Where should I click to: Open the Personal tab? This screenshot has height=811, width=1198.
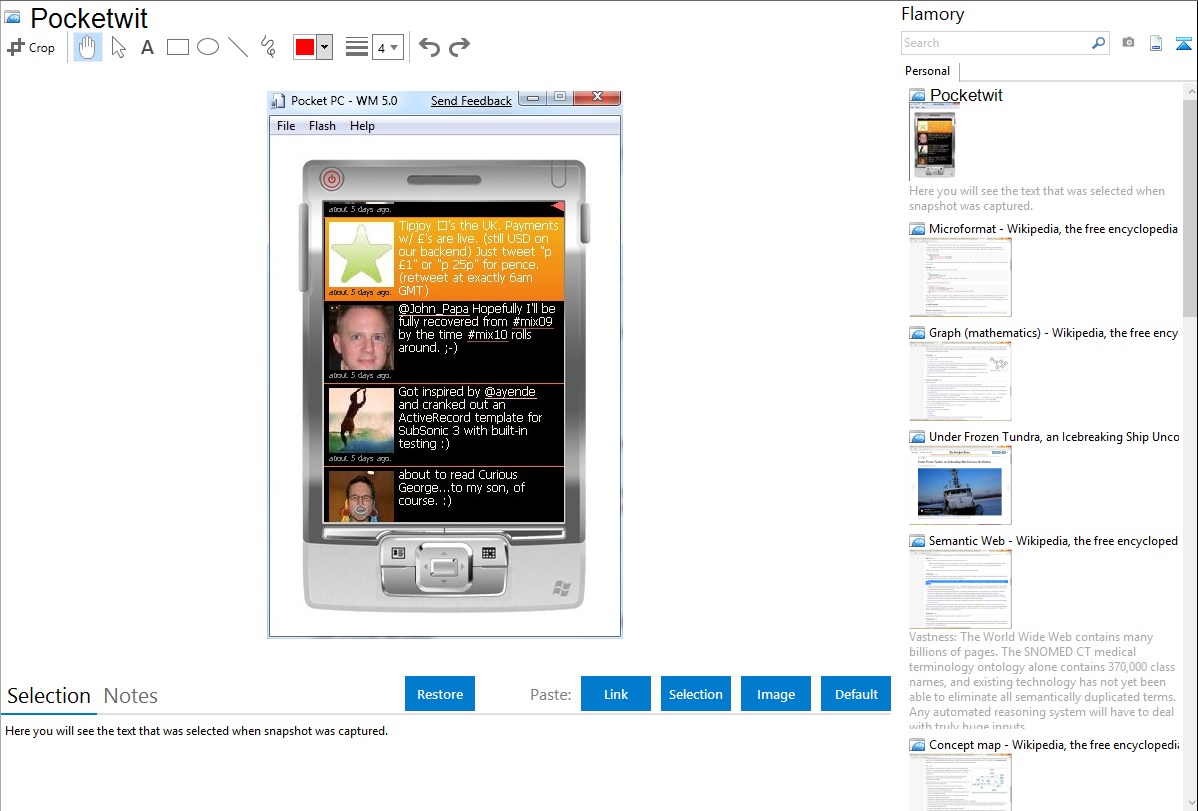(x=927, y=71)
